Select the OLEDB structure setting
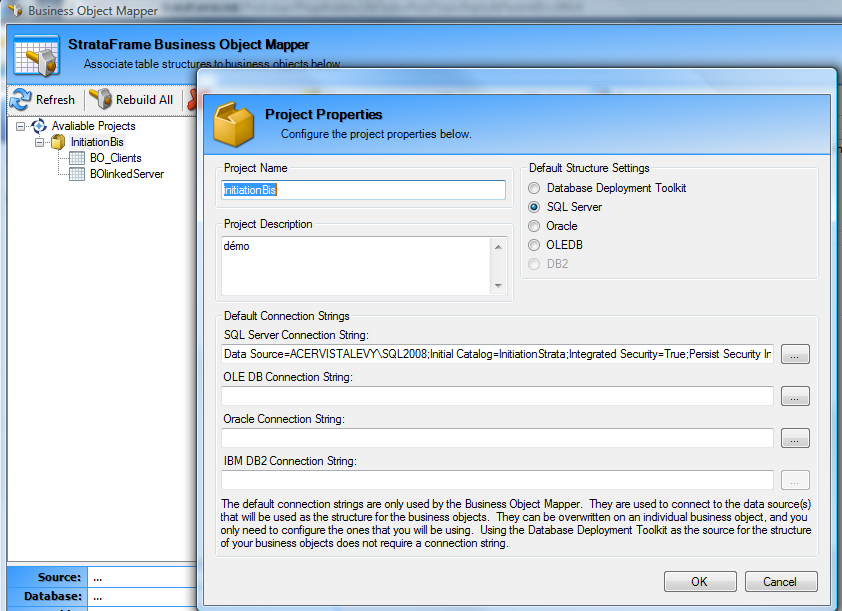842x611 pixels. point(534,245)
